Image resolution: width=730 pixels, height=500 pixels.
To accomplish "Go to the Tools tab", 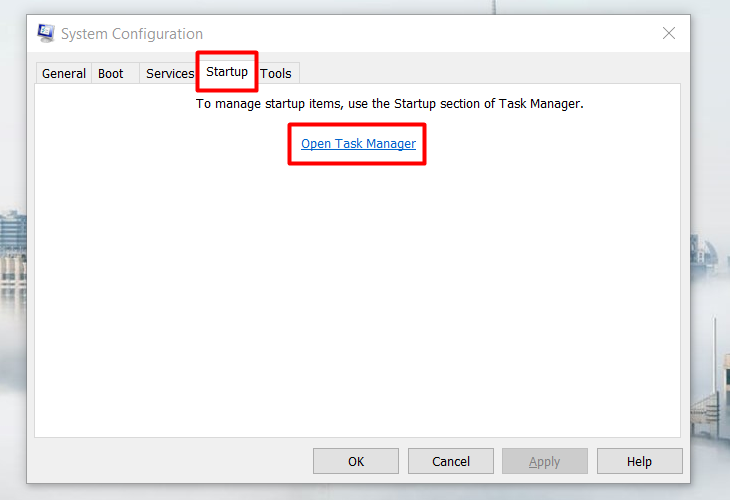I will (x=276, y=74).
